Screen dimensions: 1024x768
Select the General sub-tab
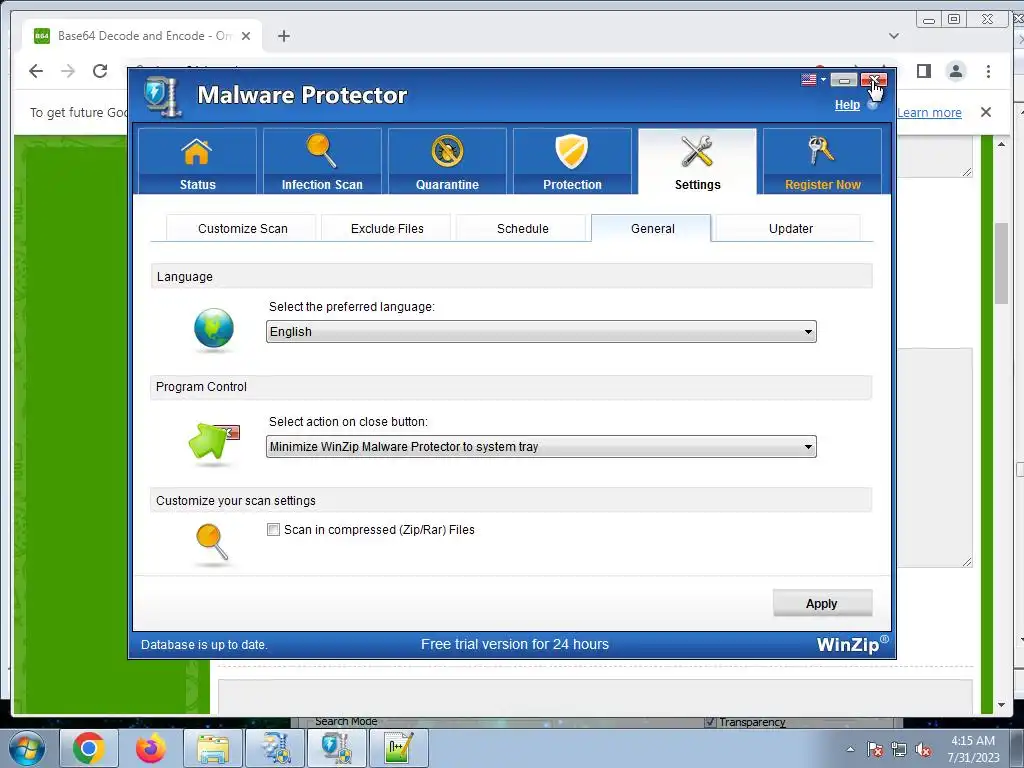pyautogui.click(x=652, y=228)
